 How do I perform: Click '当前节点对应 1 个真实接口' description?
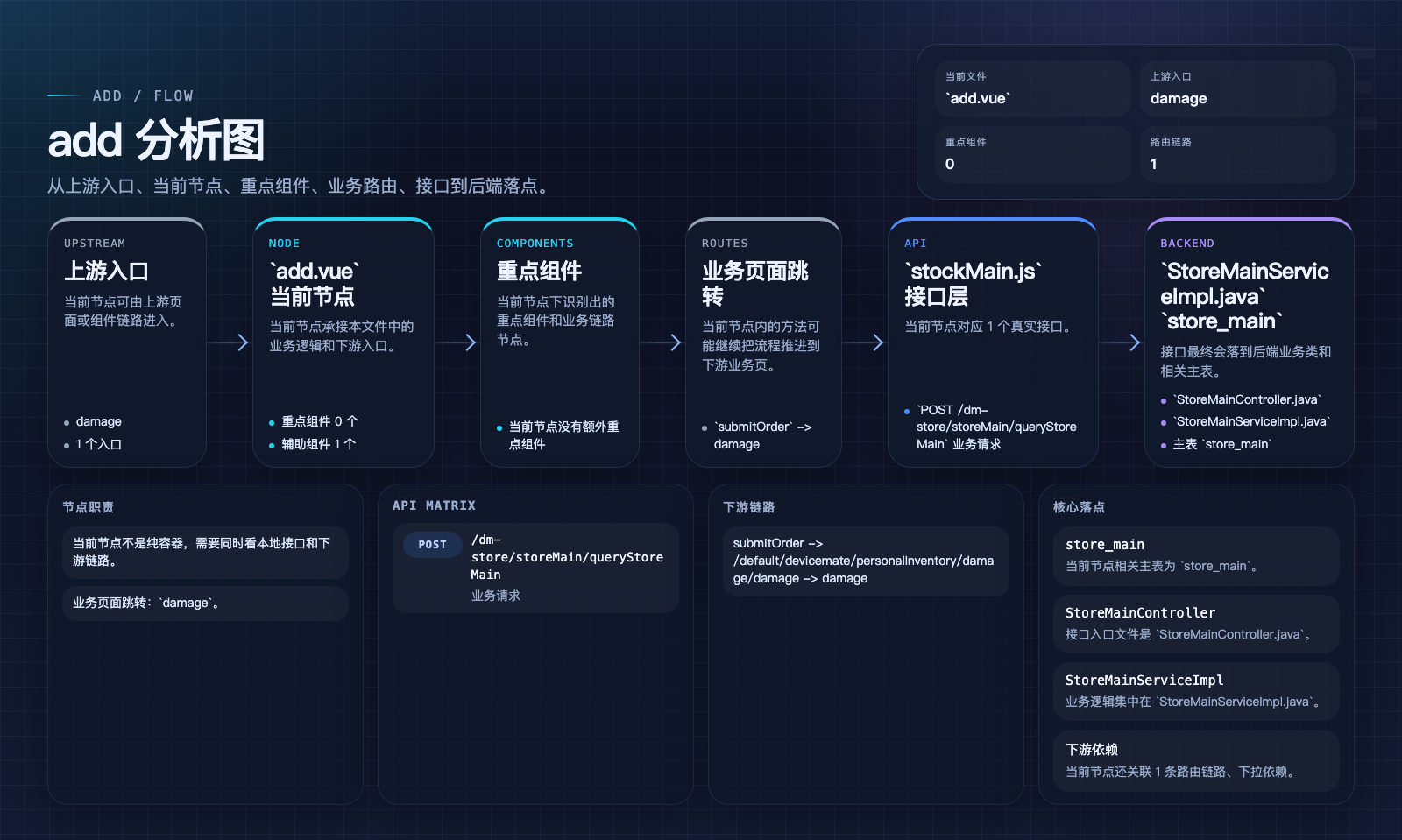tap(989, 327)
